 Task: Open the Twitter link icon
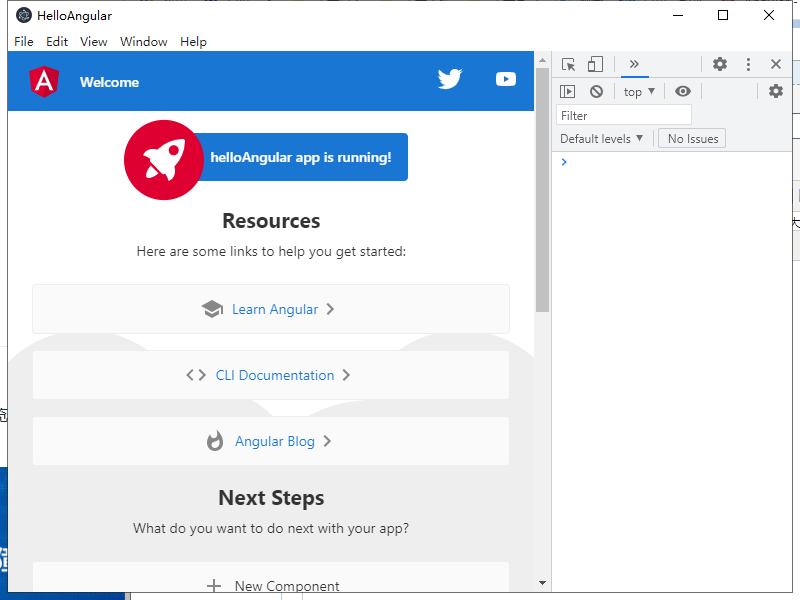coord(450,79)
